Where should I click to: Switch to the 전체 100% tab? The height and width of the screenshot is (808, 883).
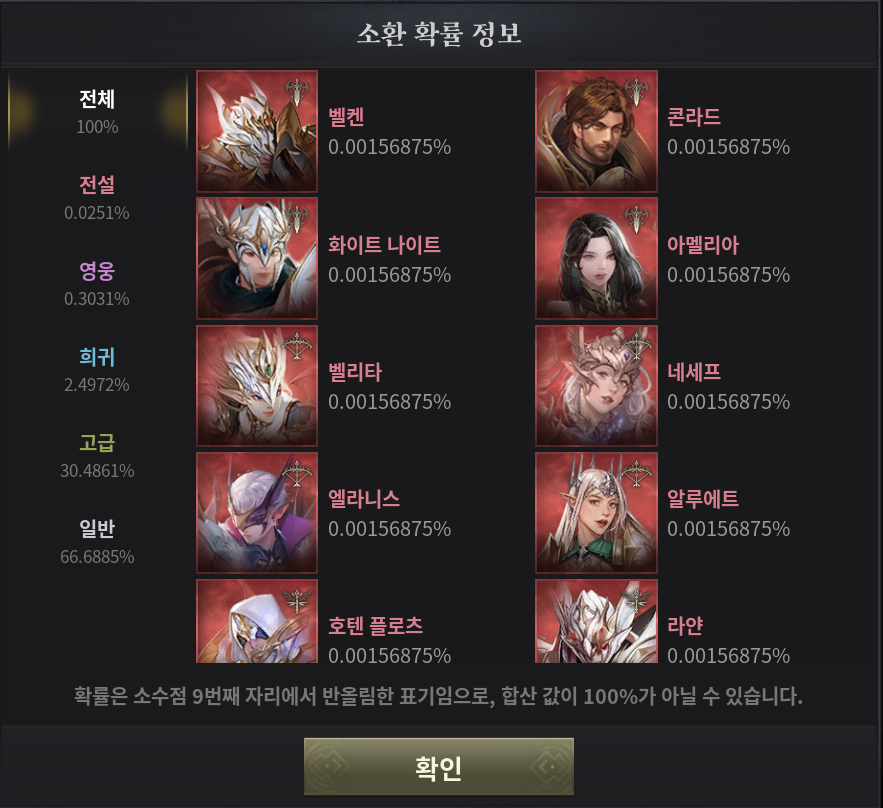[97, 112]
